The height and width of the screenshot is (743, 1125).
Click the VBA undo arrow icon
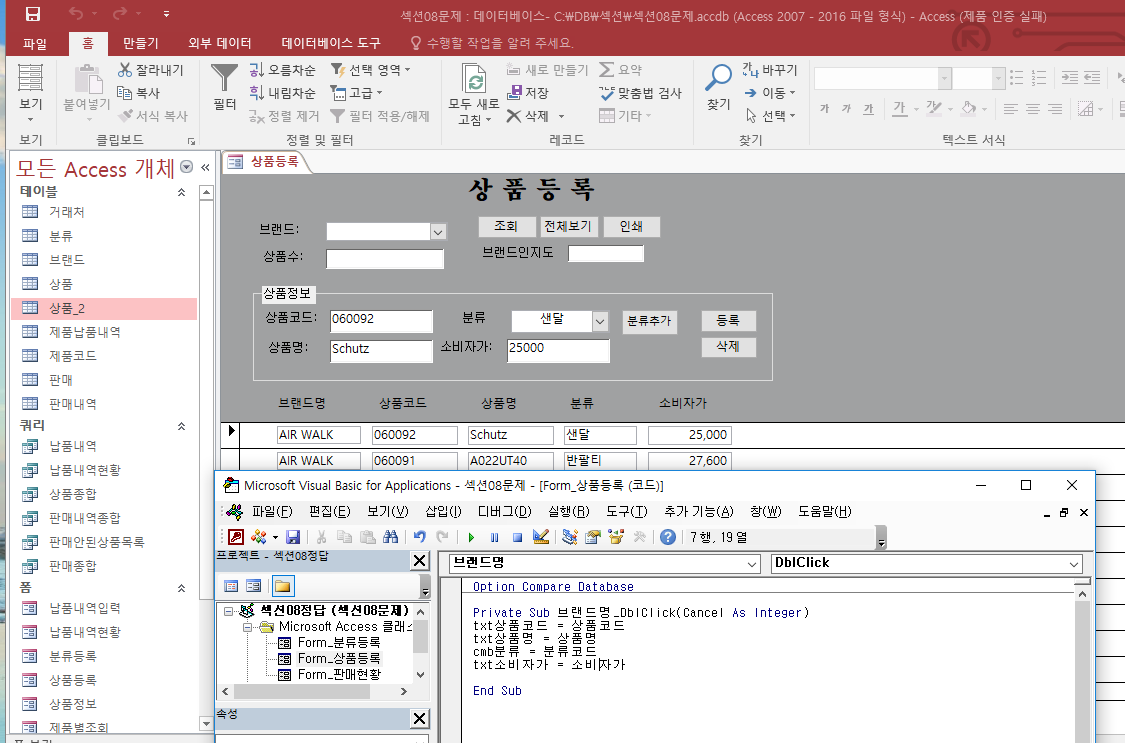tap(420, 537)
